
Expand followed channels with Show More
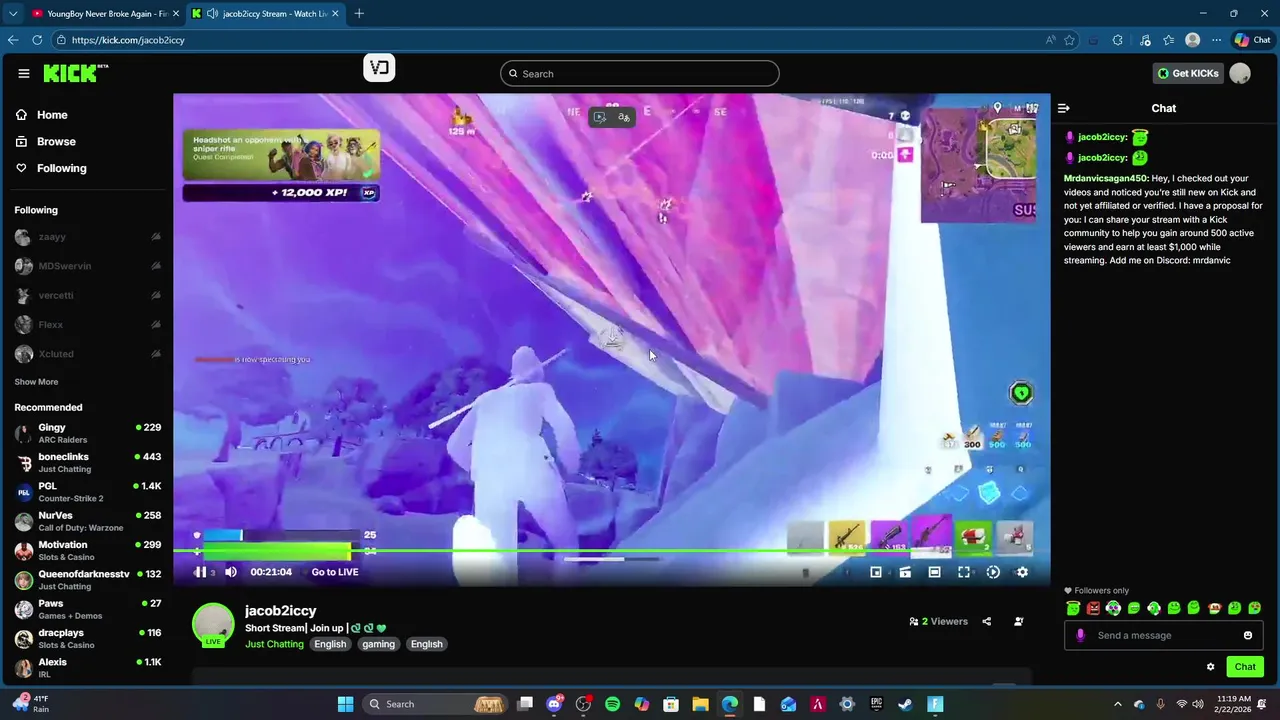tap(36, 382)
